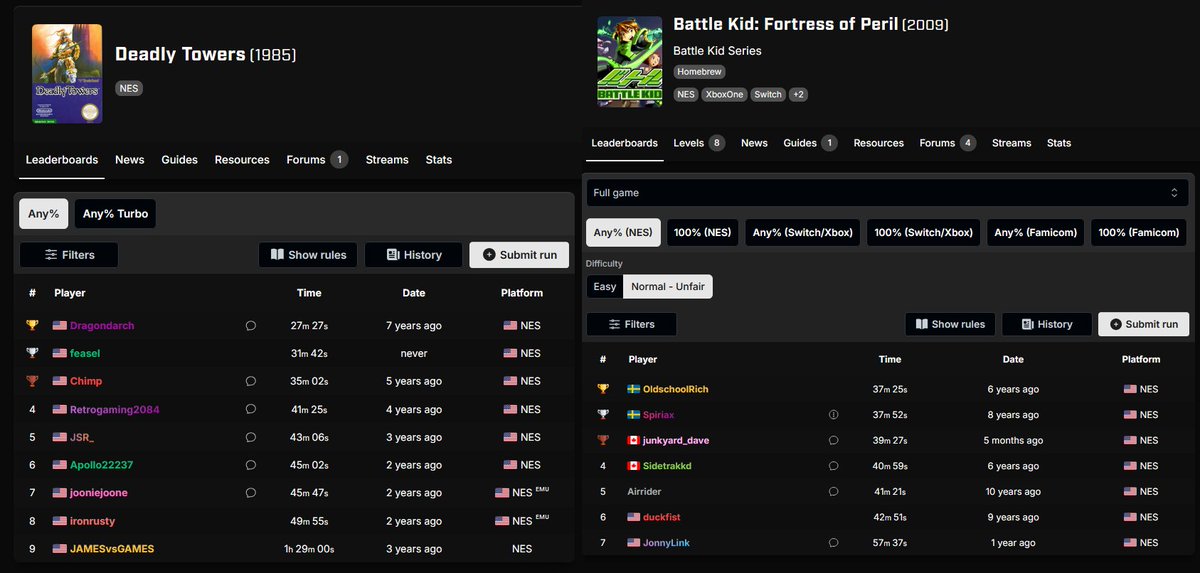Open comment icon on Chimp's run
Screen dimensions: 1200x573
coord(251,381)
